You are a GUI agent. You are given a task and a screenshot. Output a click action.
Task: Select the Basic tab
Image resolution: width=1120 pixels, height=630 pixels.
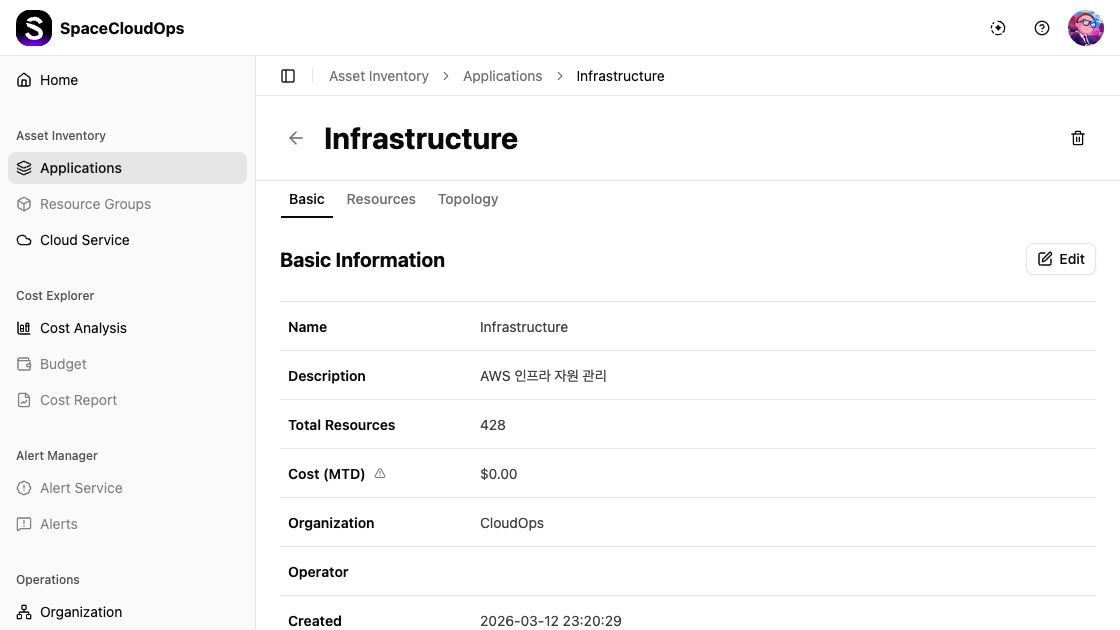(x=306, y=199)
